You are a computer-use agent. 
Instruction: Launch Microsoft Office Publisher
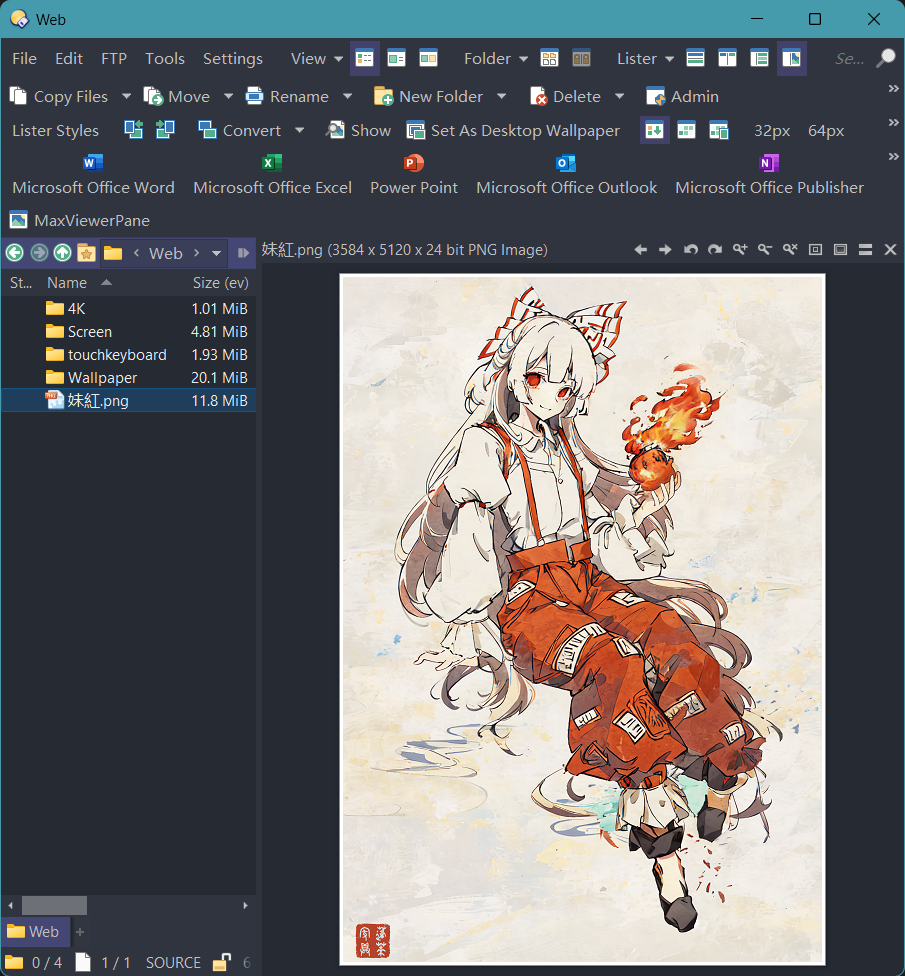pyautogui.click(x=769, y=175)
